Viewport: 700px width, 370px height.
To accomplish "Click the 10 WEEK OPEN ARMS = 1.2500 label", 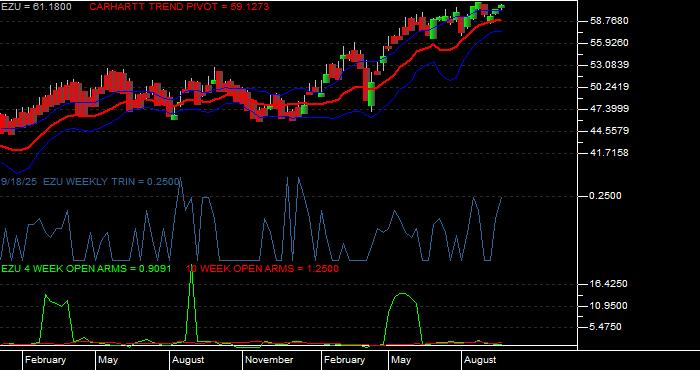I will click(262, 269).
